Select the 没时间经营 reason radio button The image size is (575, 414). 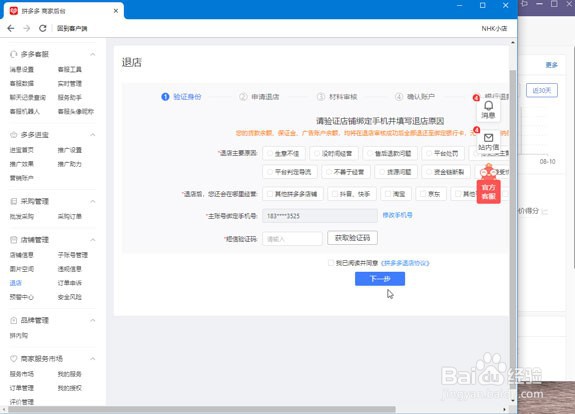coord(317,153)
